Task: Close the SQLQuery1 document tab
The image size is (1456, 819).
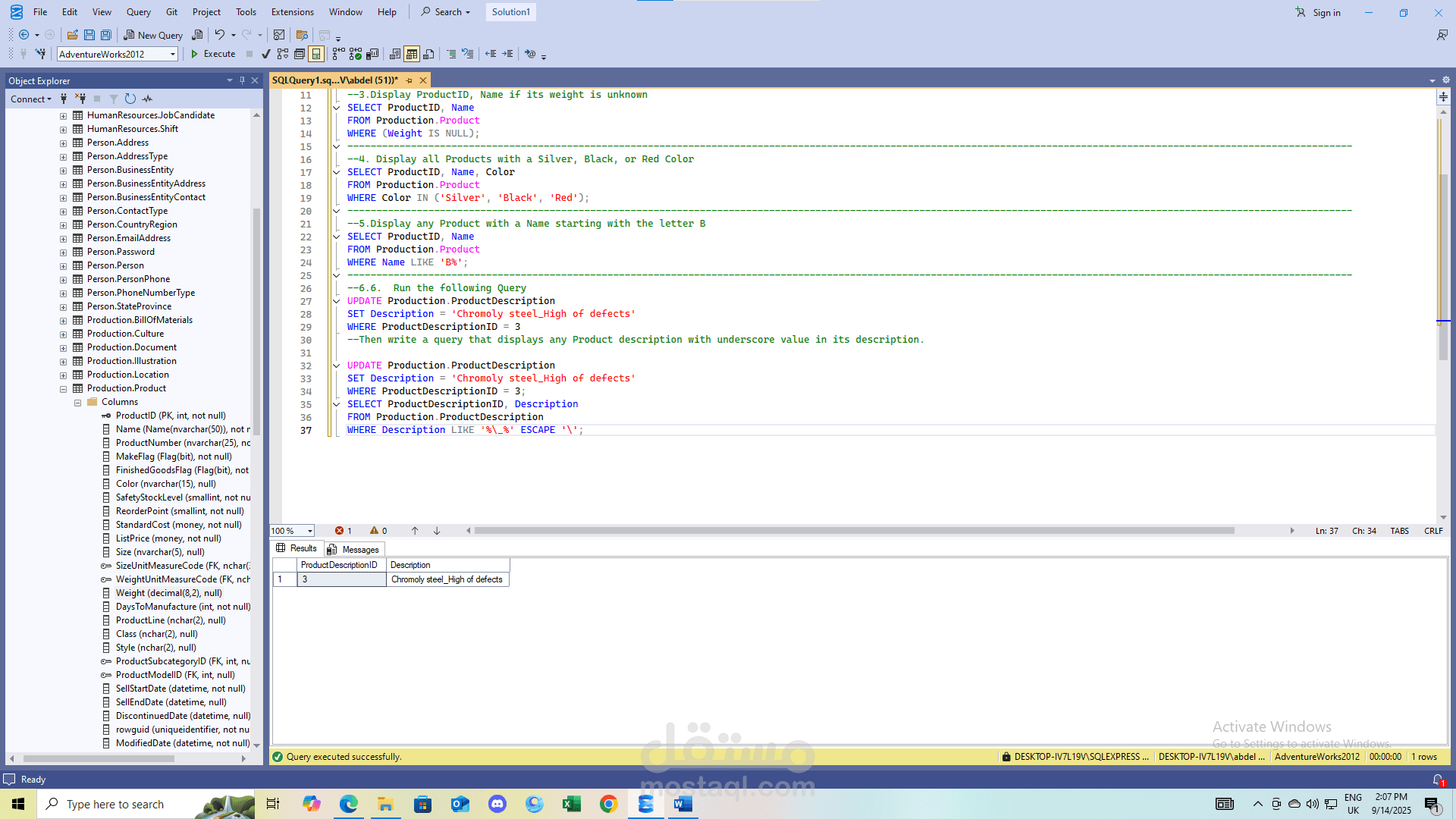Action: 423,80
